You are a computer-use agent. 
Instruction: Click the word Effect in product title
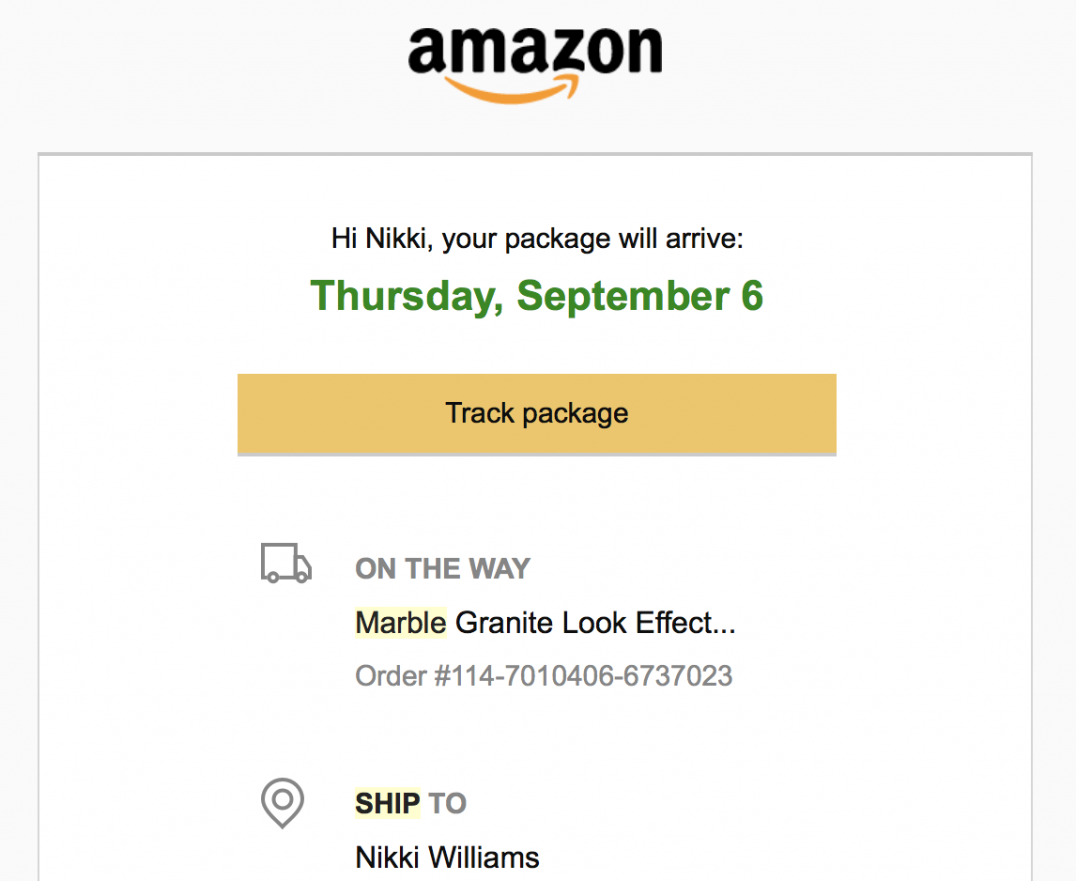tap(677, 623)
